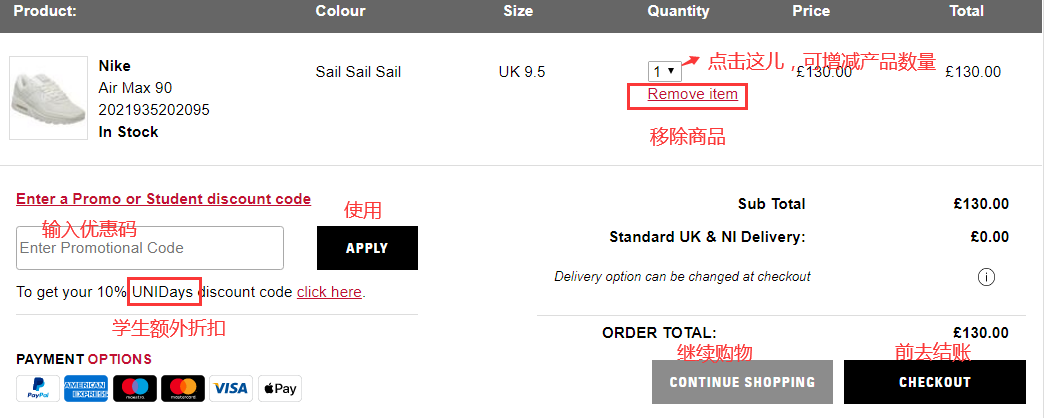Viewport: 1046px width, 418px height.
Task: Proceed with the CHECKOUT button
Action: (935, 382)
